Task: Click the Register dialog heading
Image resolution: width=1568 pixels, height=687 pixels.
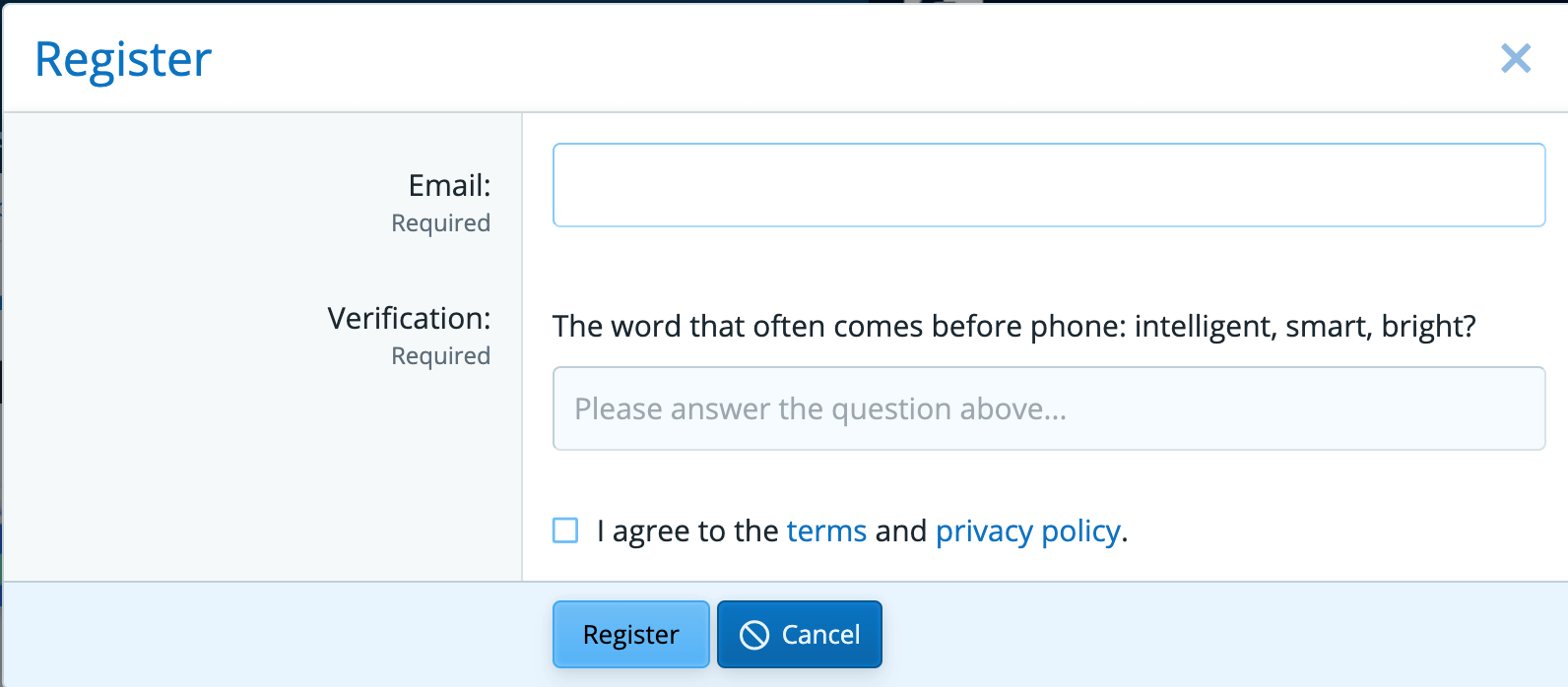Action: click(123, 60)
